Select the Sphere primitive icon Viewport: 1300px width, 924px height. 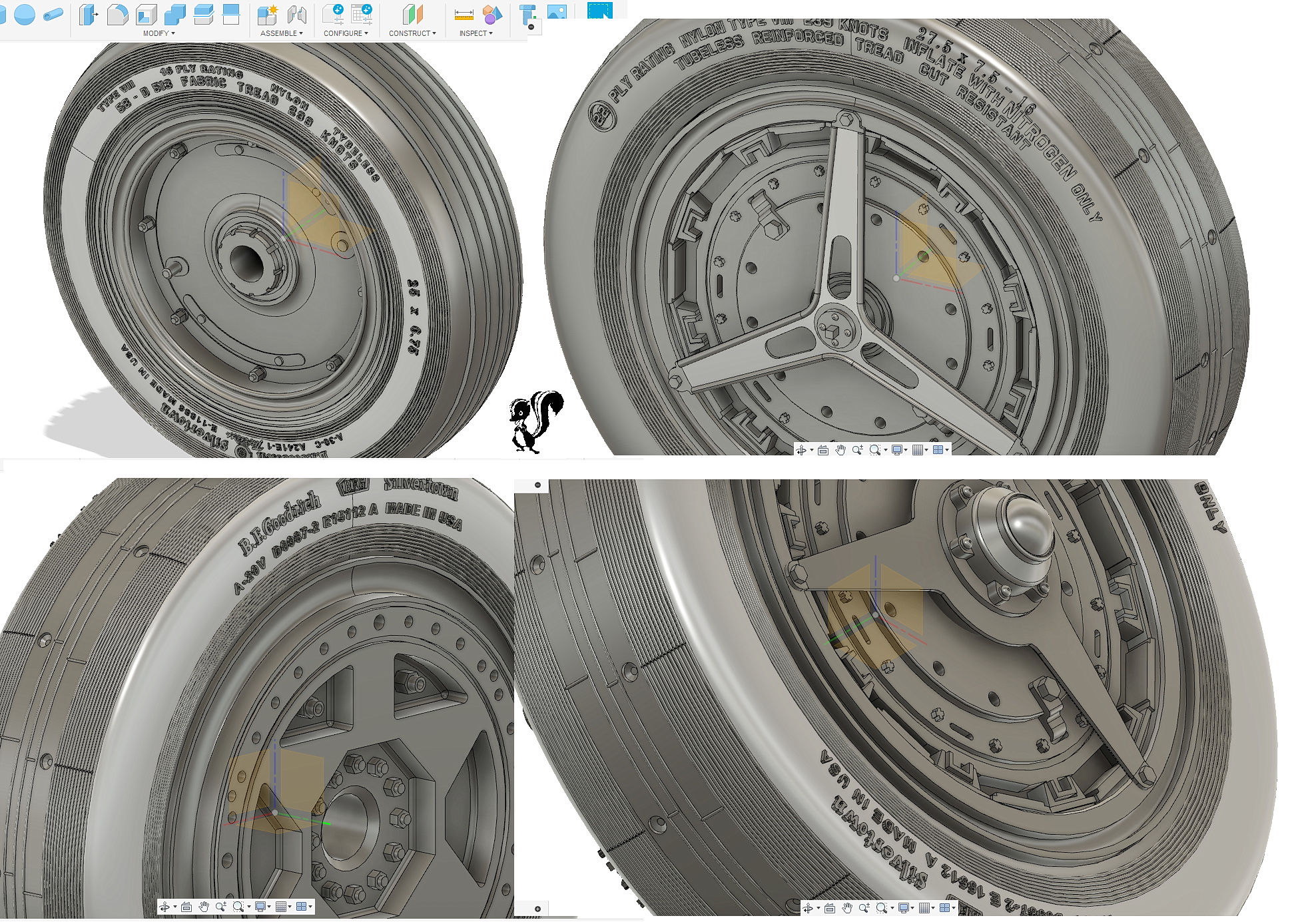[x=25, y=14]
